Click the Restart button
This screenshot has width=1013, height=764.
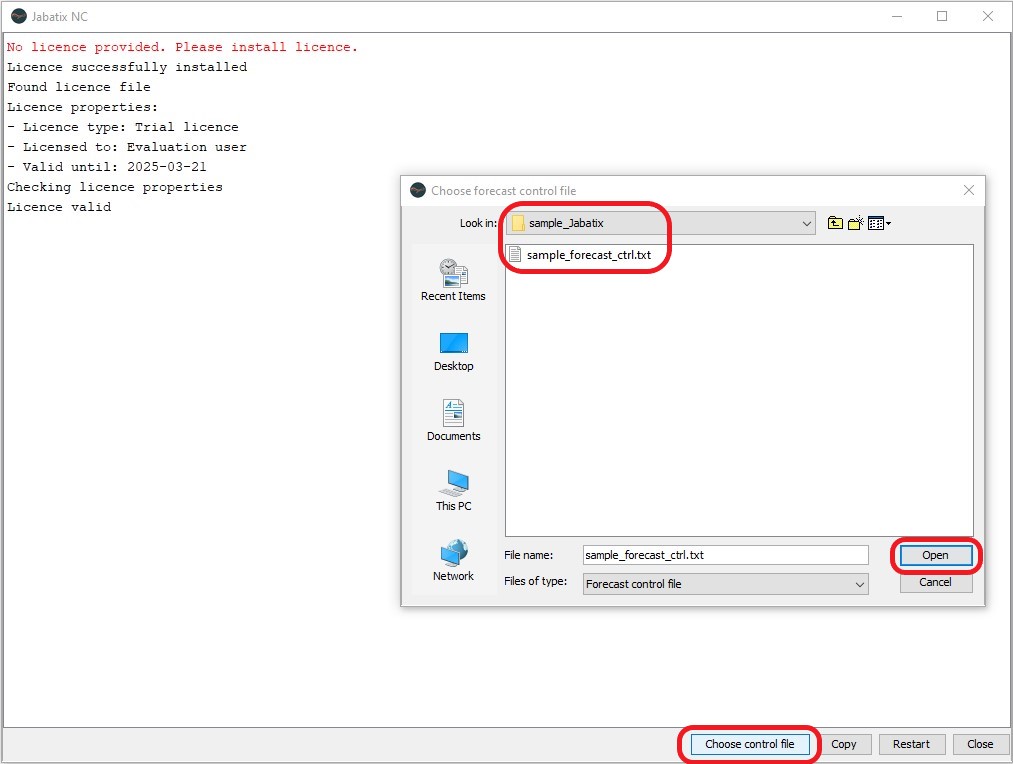[911, 744]
